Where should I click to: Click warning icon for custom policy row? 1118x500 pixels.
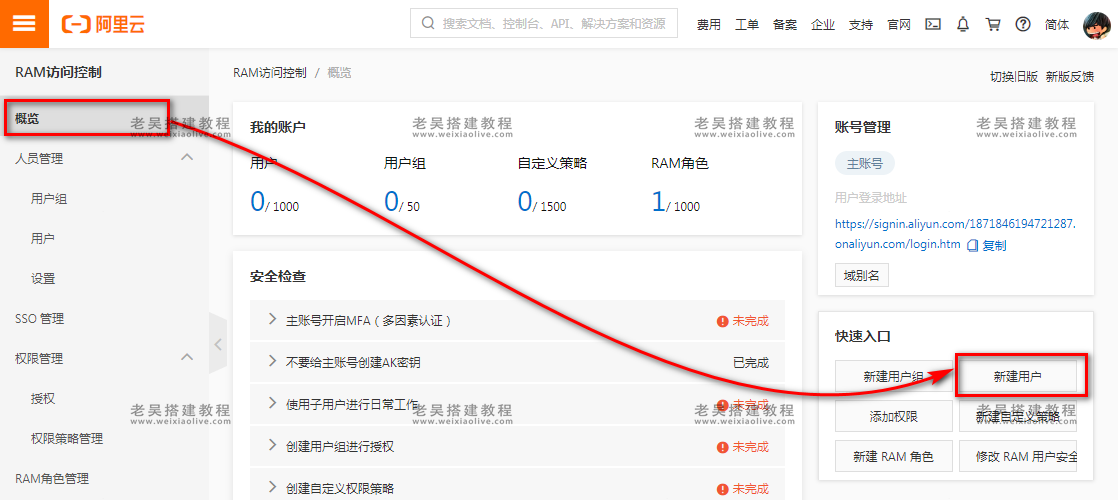pyautogui.click(x=722, y=489)
